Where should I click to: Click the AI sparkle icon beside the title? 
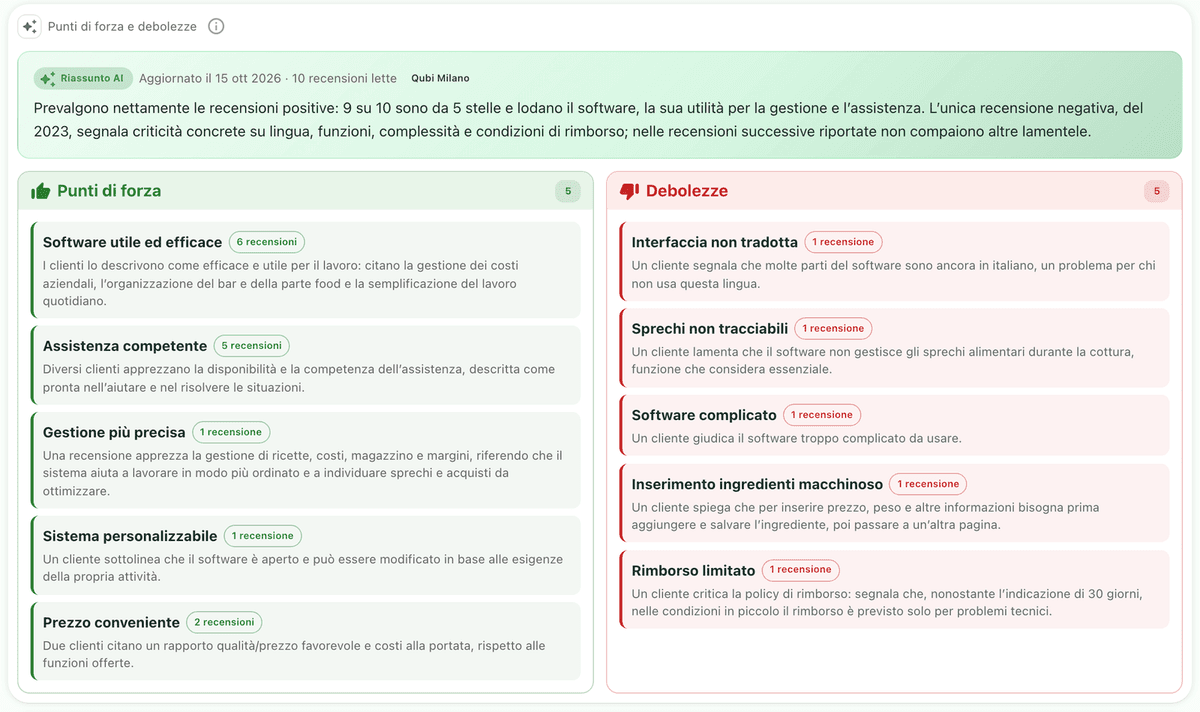(x=29, y=27)
